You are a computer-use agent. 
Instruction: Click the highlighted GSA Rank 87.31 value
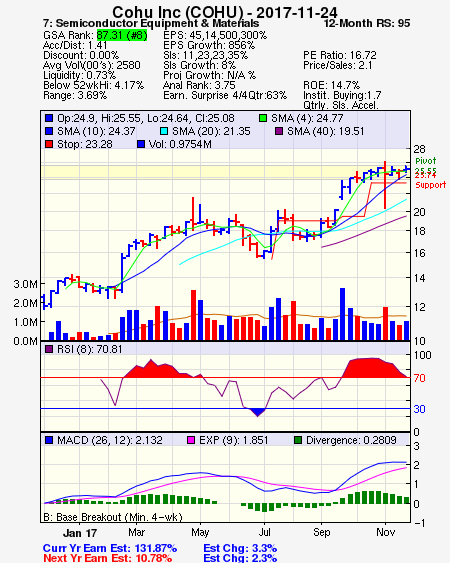coord(122,35)
